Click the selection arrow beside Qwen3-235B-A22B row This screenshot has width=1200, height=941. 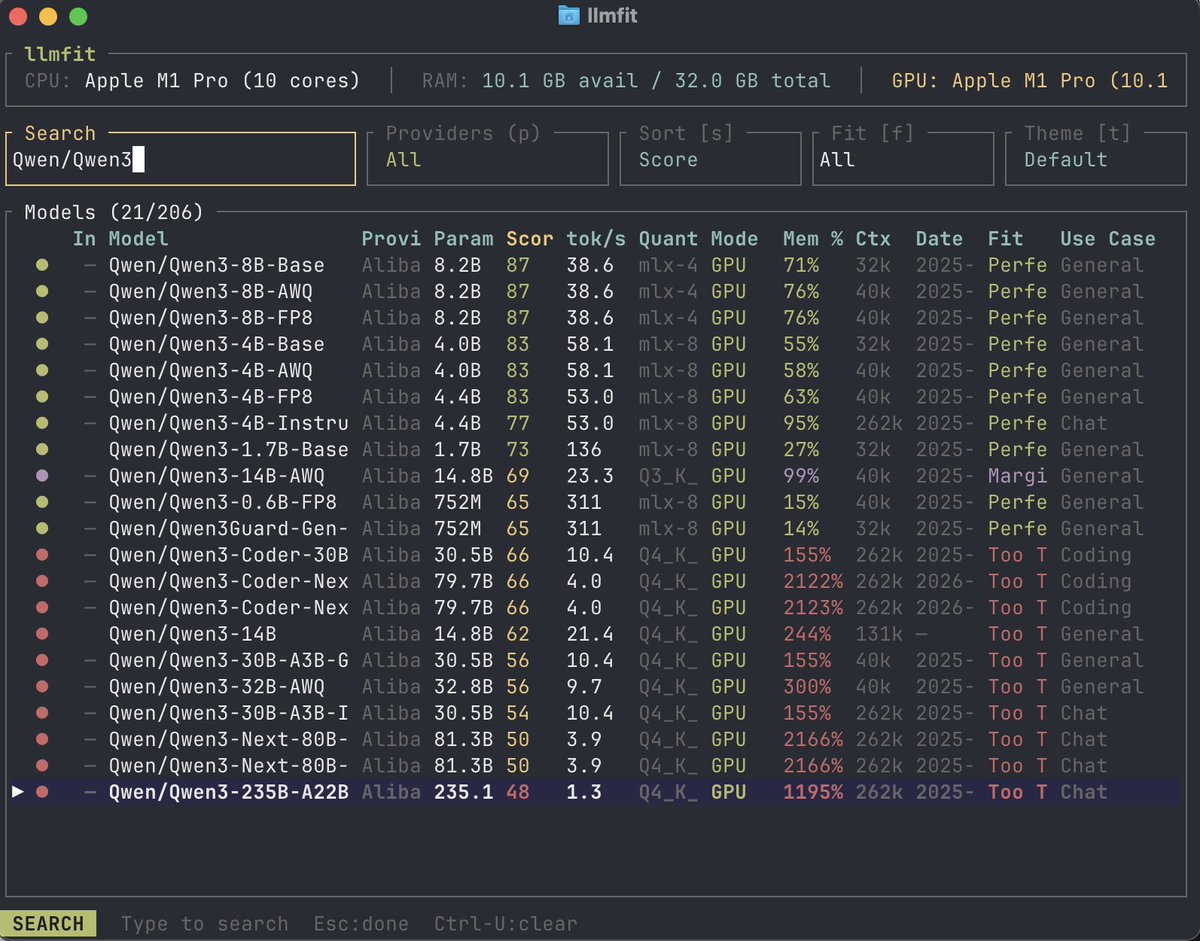coord(17,792)
